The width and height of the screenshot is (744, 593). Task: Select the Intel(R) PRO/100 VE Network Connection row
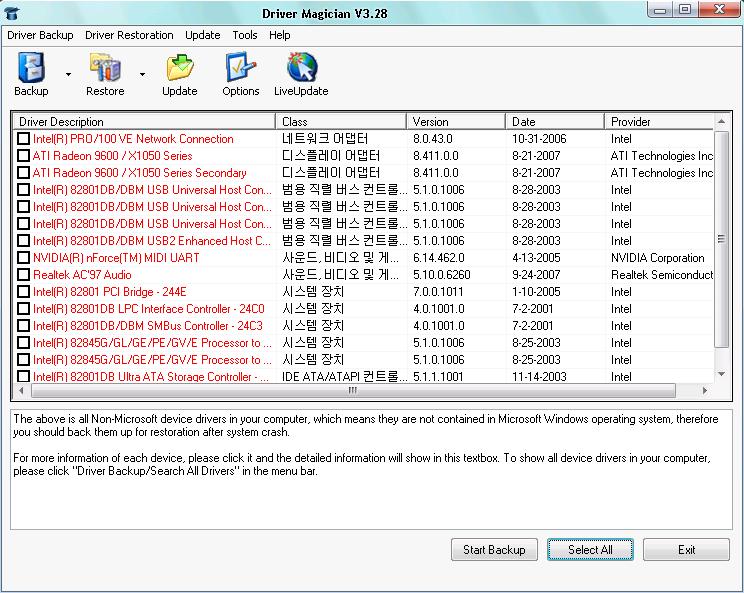pyautogui.click(x=363, y=139)
